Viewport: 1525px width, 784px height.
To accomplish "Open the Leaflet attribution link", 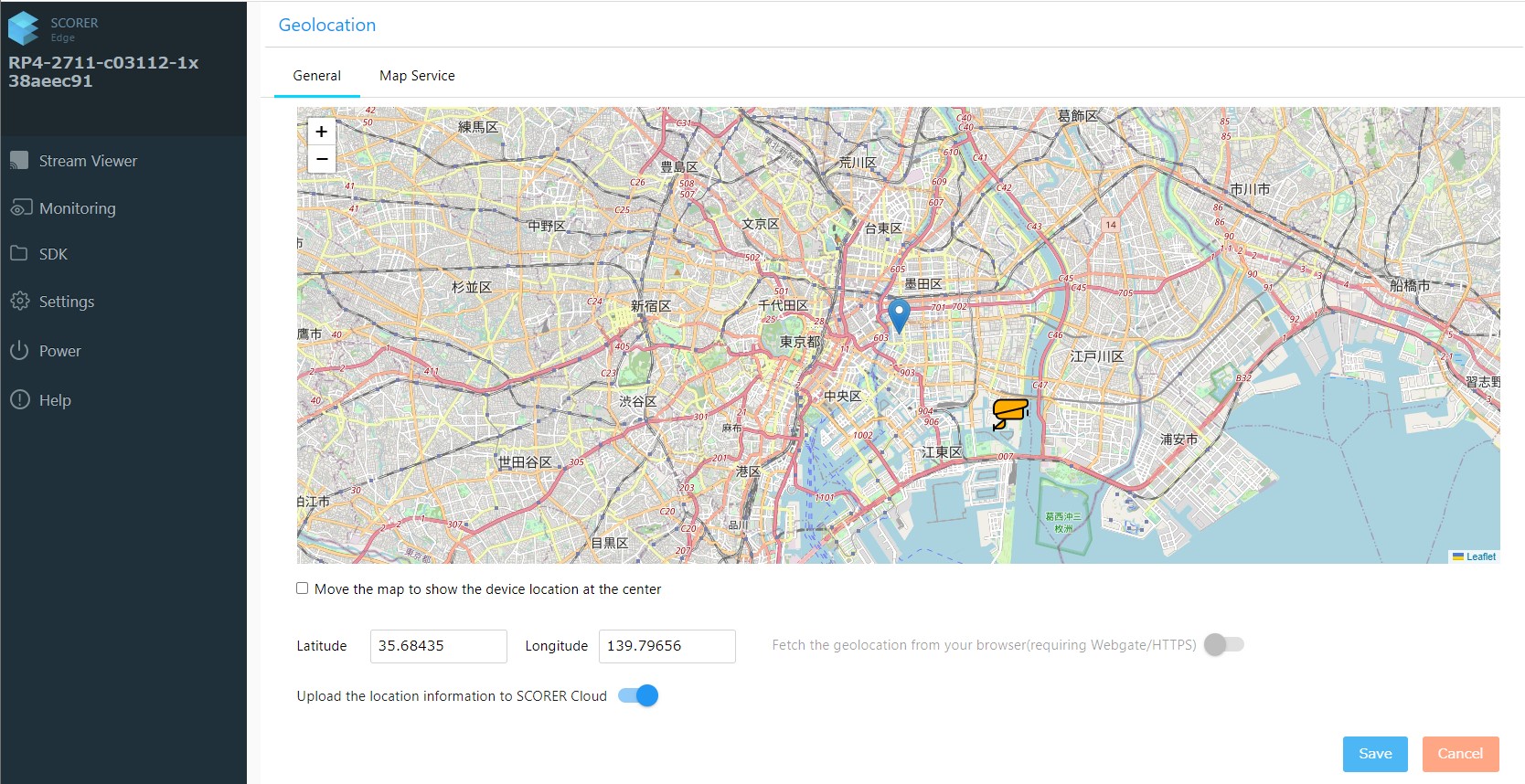I will tap(1480, 556).
